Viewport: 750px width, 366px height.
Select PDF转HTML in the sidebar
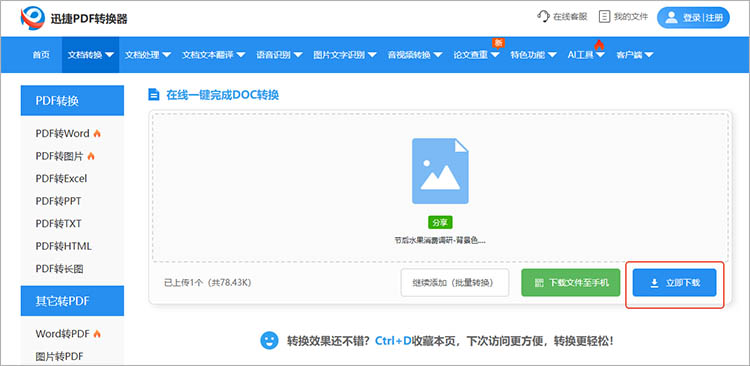click(x=63, y=246)
